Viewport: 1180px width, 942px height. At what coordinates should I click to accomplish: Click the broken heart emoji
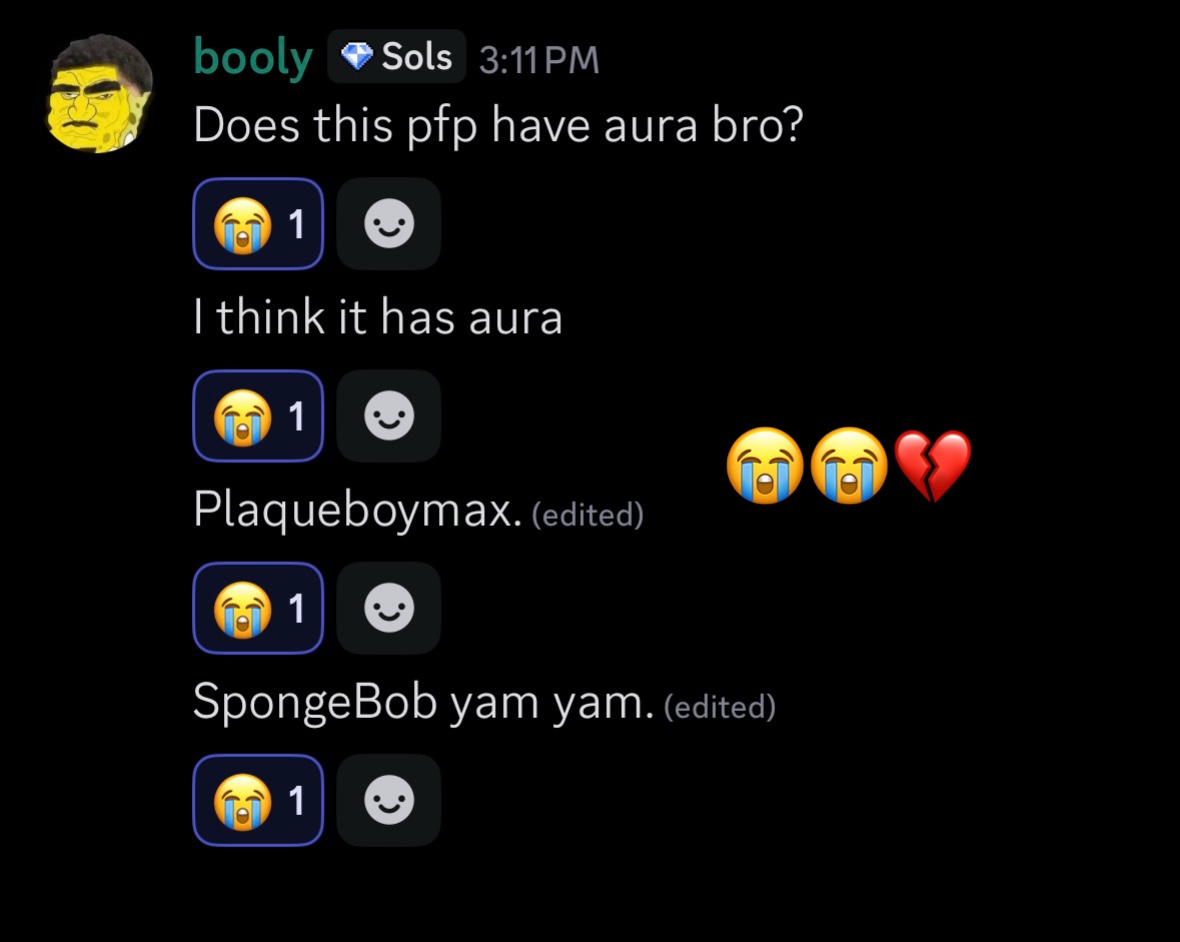[x=932, y=466]
